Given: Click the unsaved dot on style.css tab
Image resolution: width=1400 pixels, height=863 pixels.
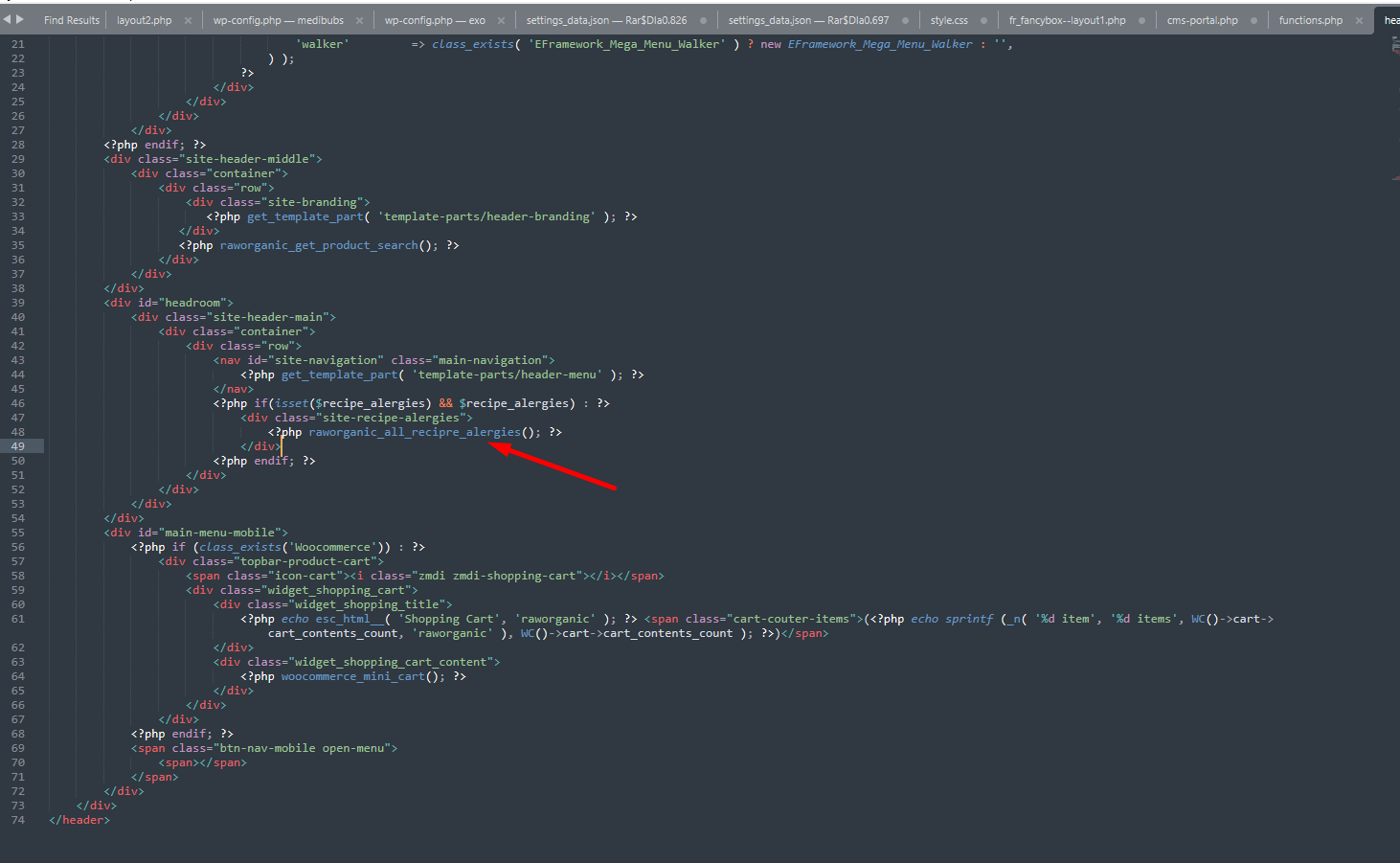Looking at the screenshot, I should 983,20.
